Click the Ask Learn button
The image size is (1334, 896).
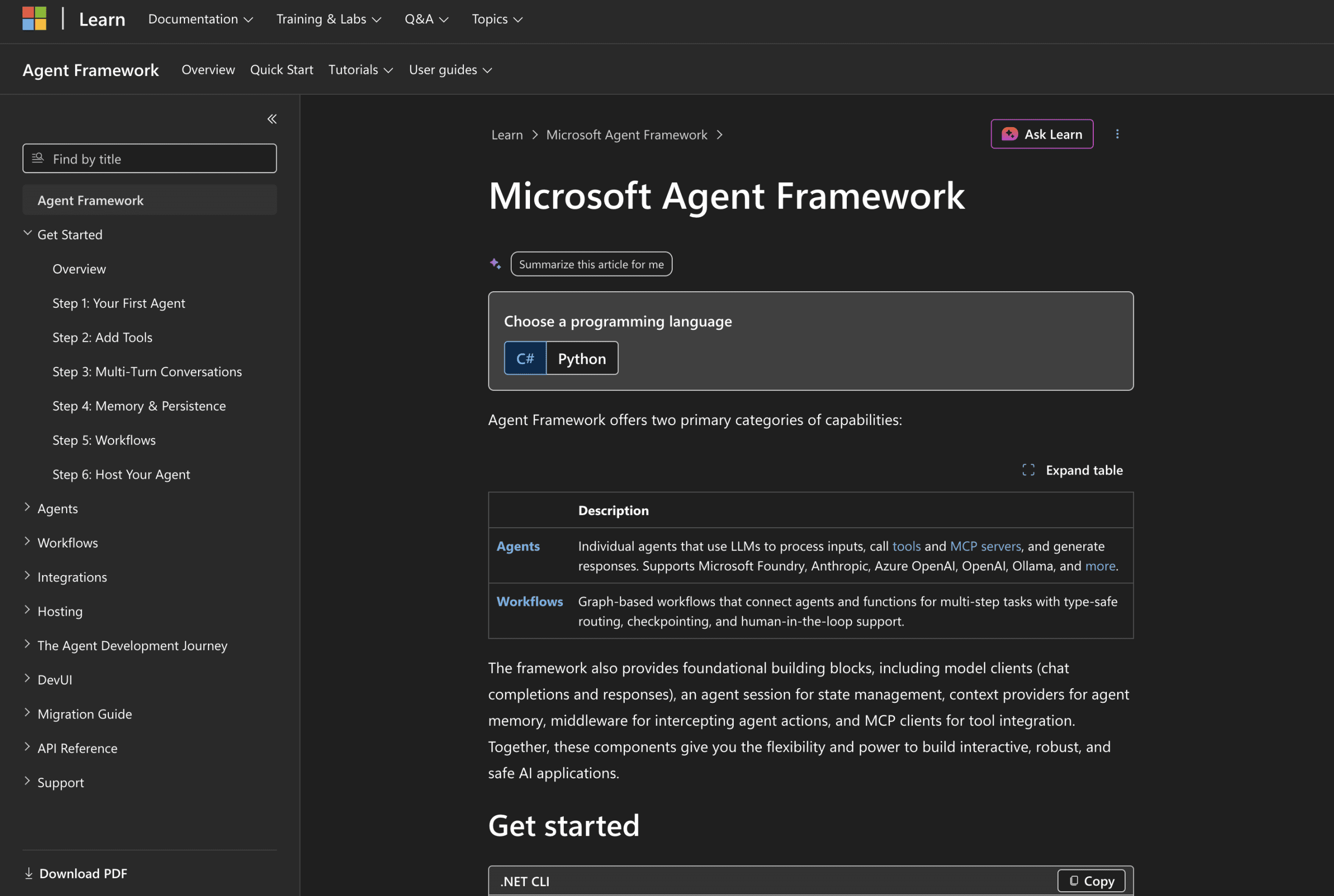pyautogui.click(x=1042, y=134)
